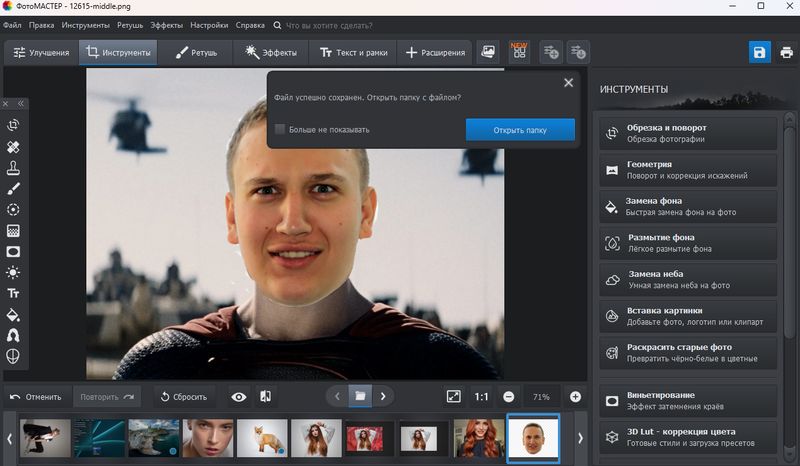Click the blue save disk icon

pyautogui.click(x=759, y=52)
